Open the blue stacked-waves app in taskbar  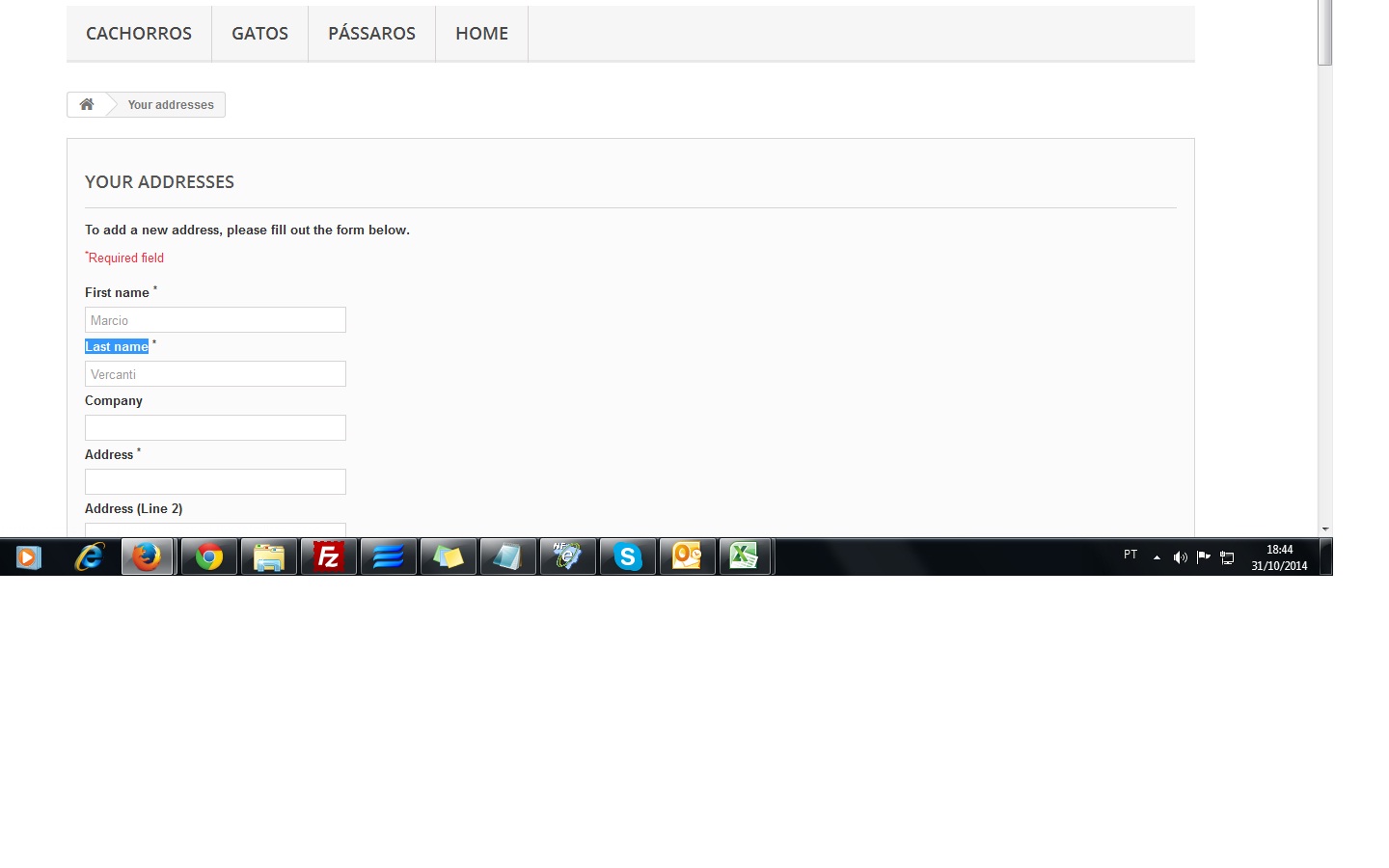tap(389, 557)
